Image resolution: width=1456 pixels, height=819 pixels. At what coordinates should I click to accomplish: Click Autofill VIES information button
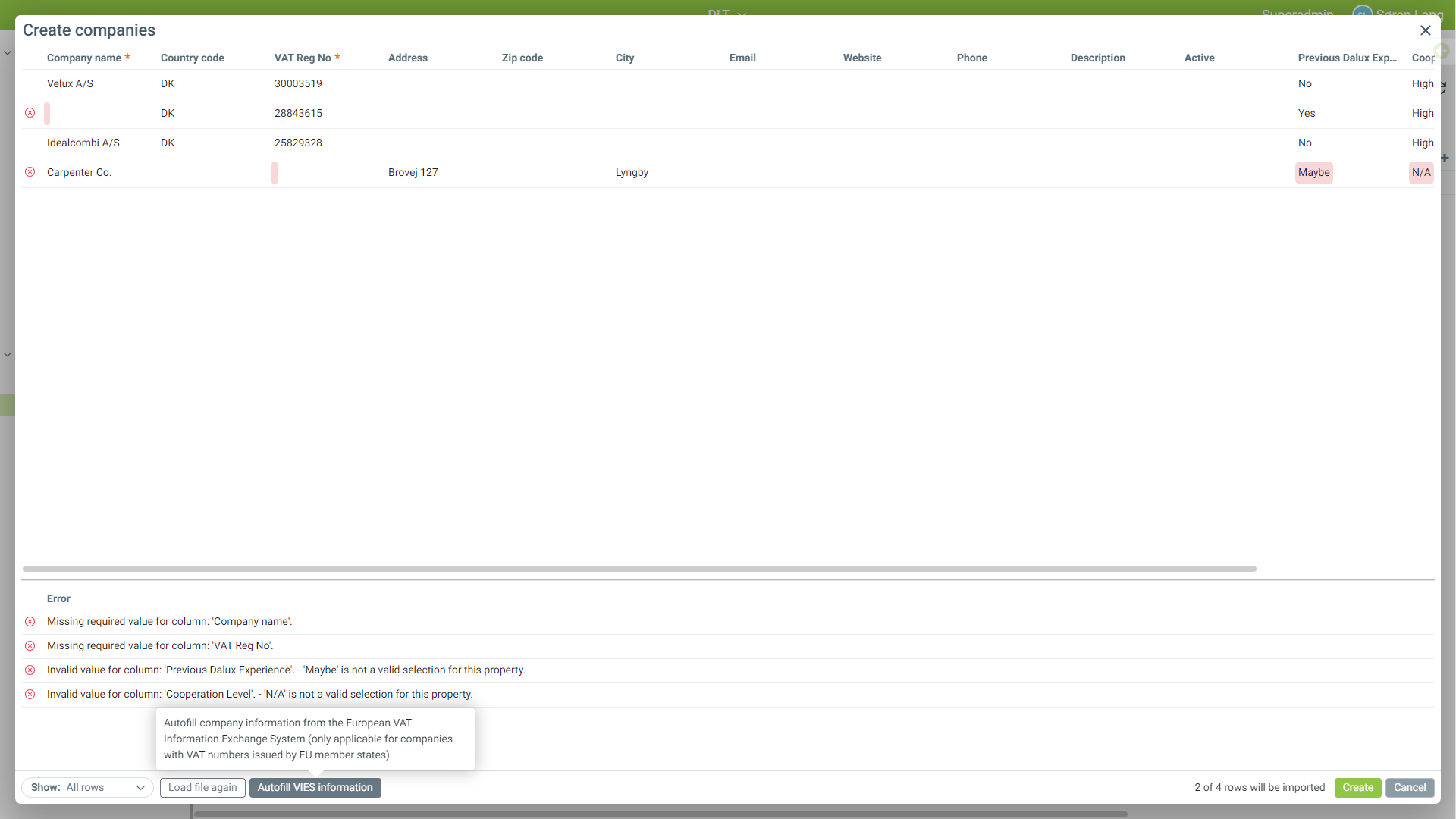[315, 788]
